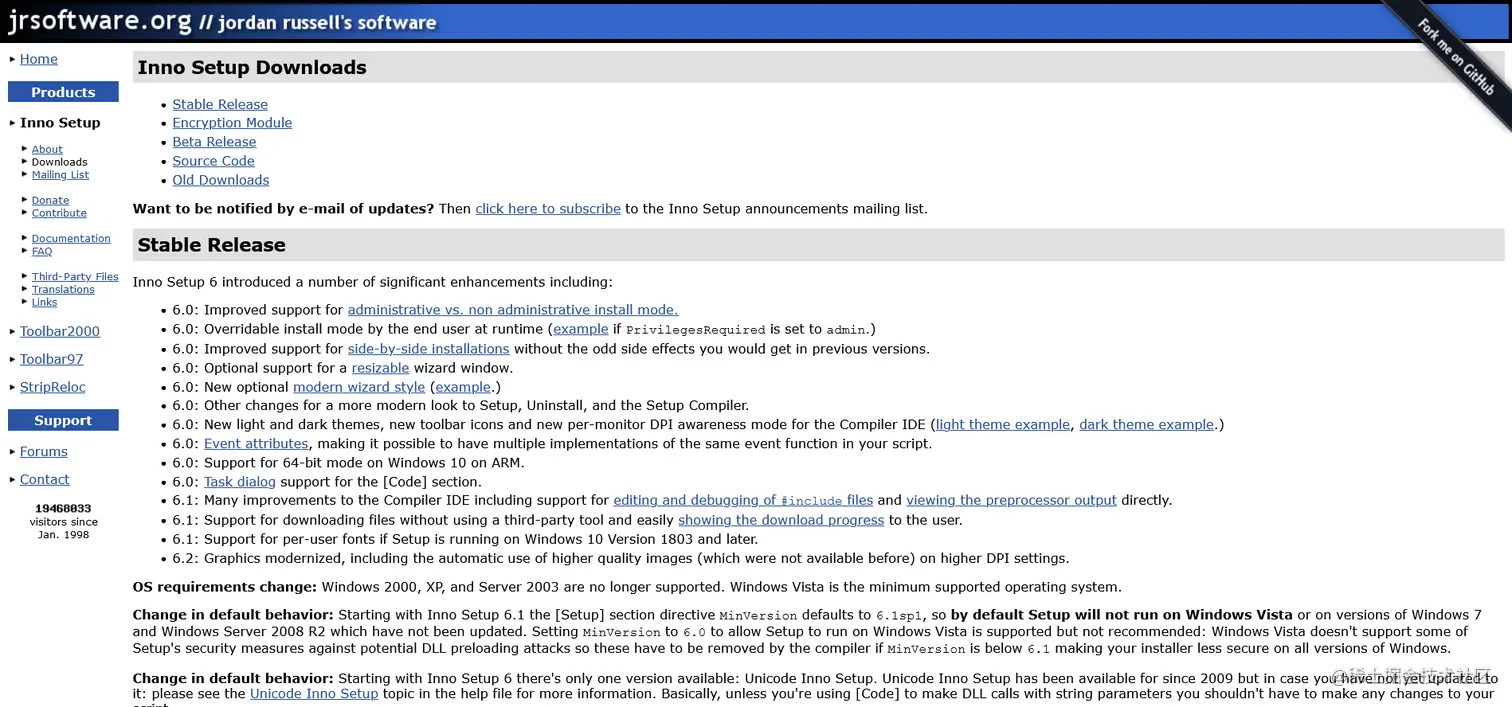The image size is (1512, 707).
Task: Jump to Old Downloads link
Action: [x=221, y=180]
